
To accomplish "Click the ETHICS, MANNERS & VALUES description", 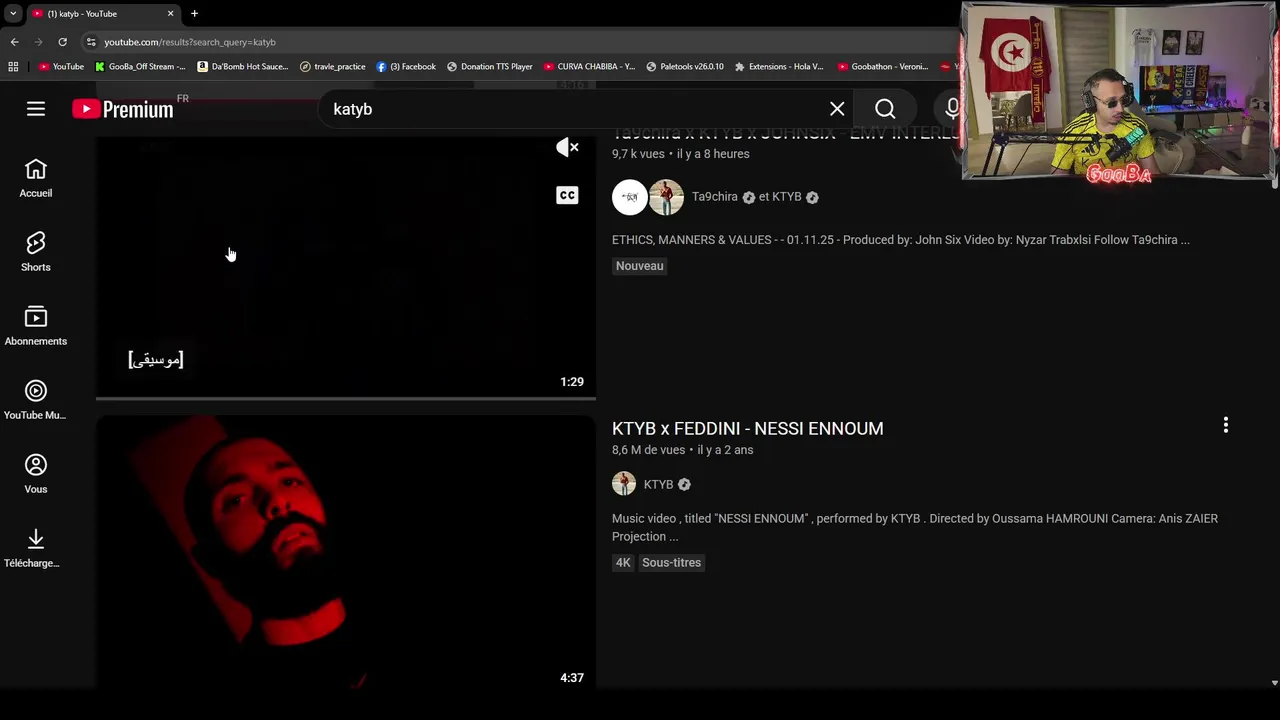I will pos(901,240).
